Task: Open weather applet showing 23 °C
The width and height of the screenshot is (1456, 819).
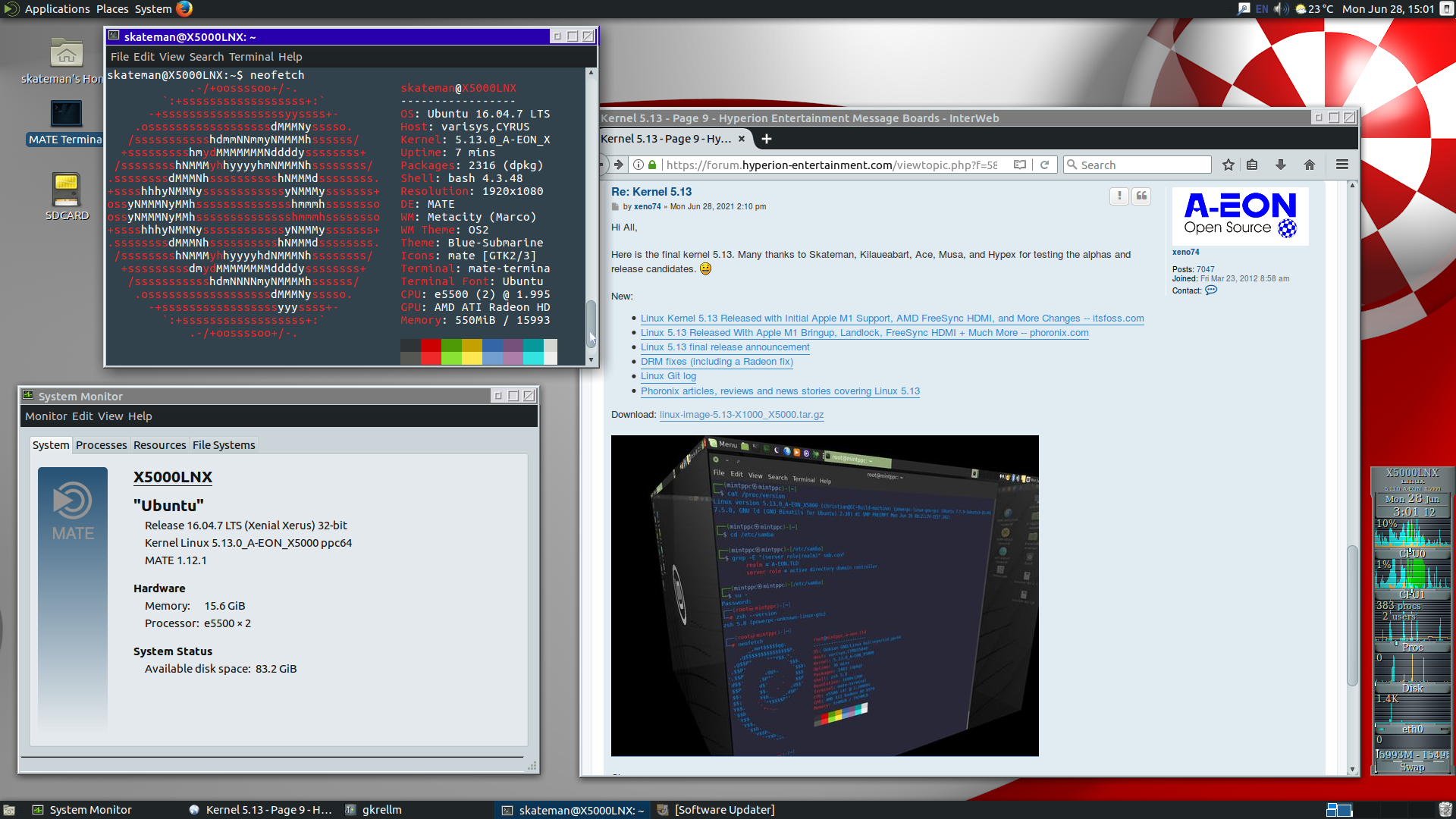Action: [x=1314, y=9]
